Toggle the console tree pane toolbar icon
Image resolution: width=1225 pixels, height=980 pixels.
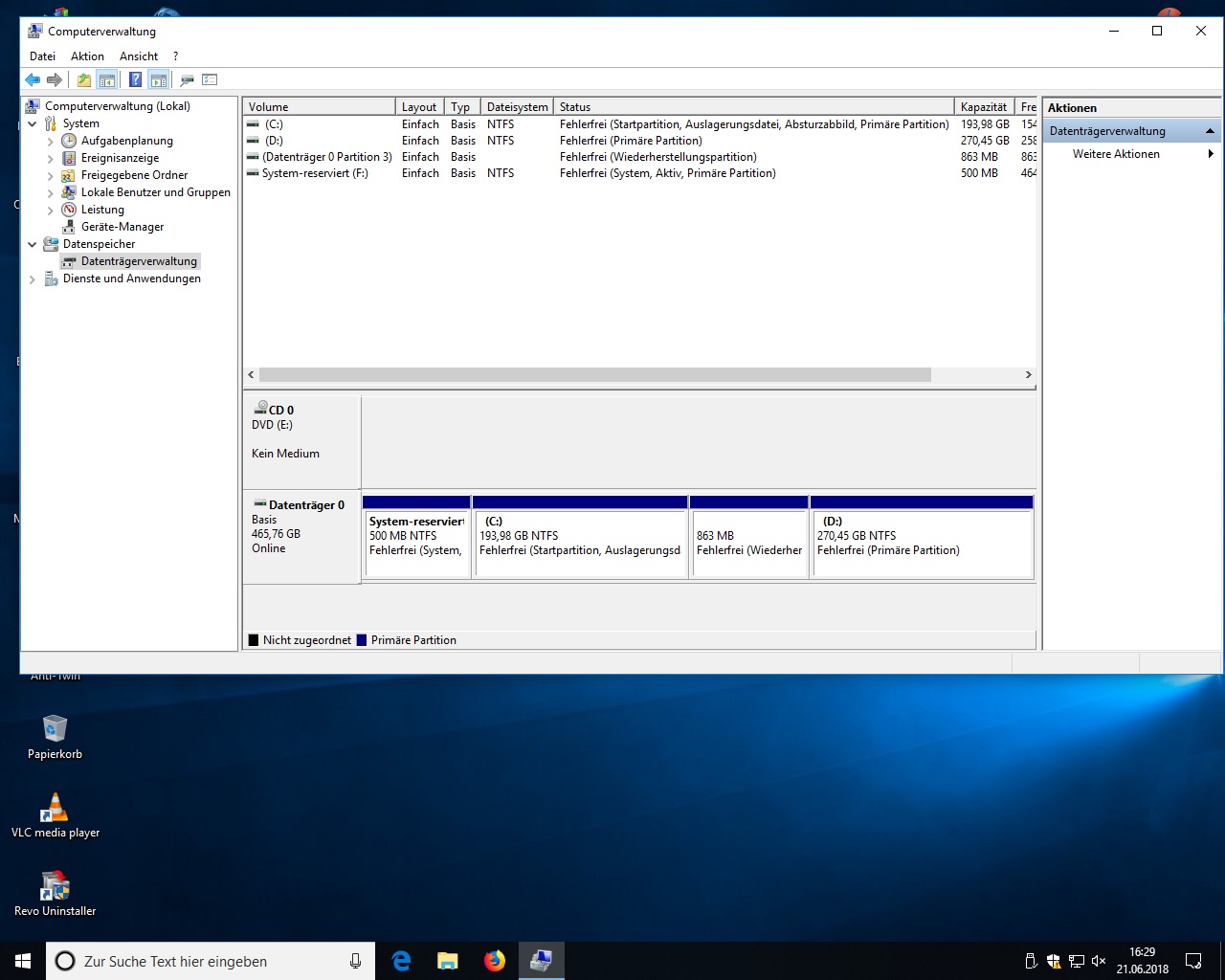coord(107,80)
